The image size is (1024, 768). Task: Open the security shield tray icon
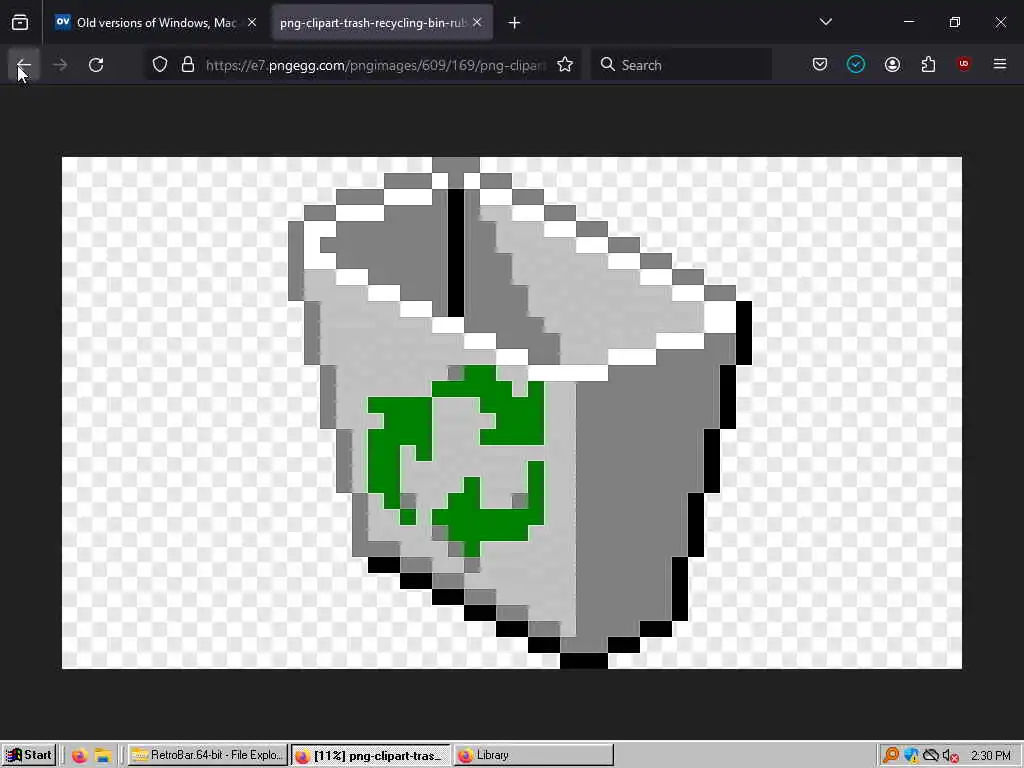click(x=911, y=756)
